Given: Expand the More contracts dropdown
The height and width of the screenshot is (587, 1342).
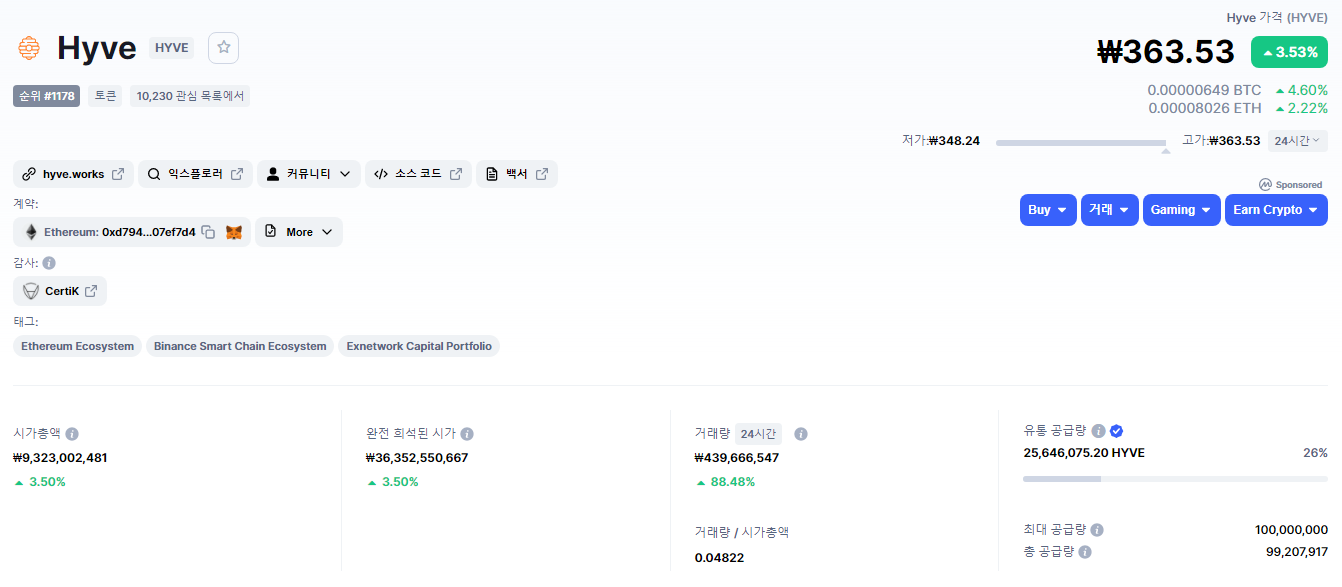Looking at the screenshot, I should click(299, 232).
